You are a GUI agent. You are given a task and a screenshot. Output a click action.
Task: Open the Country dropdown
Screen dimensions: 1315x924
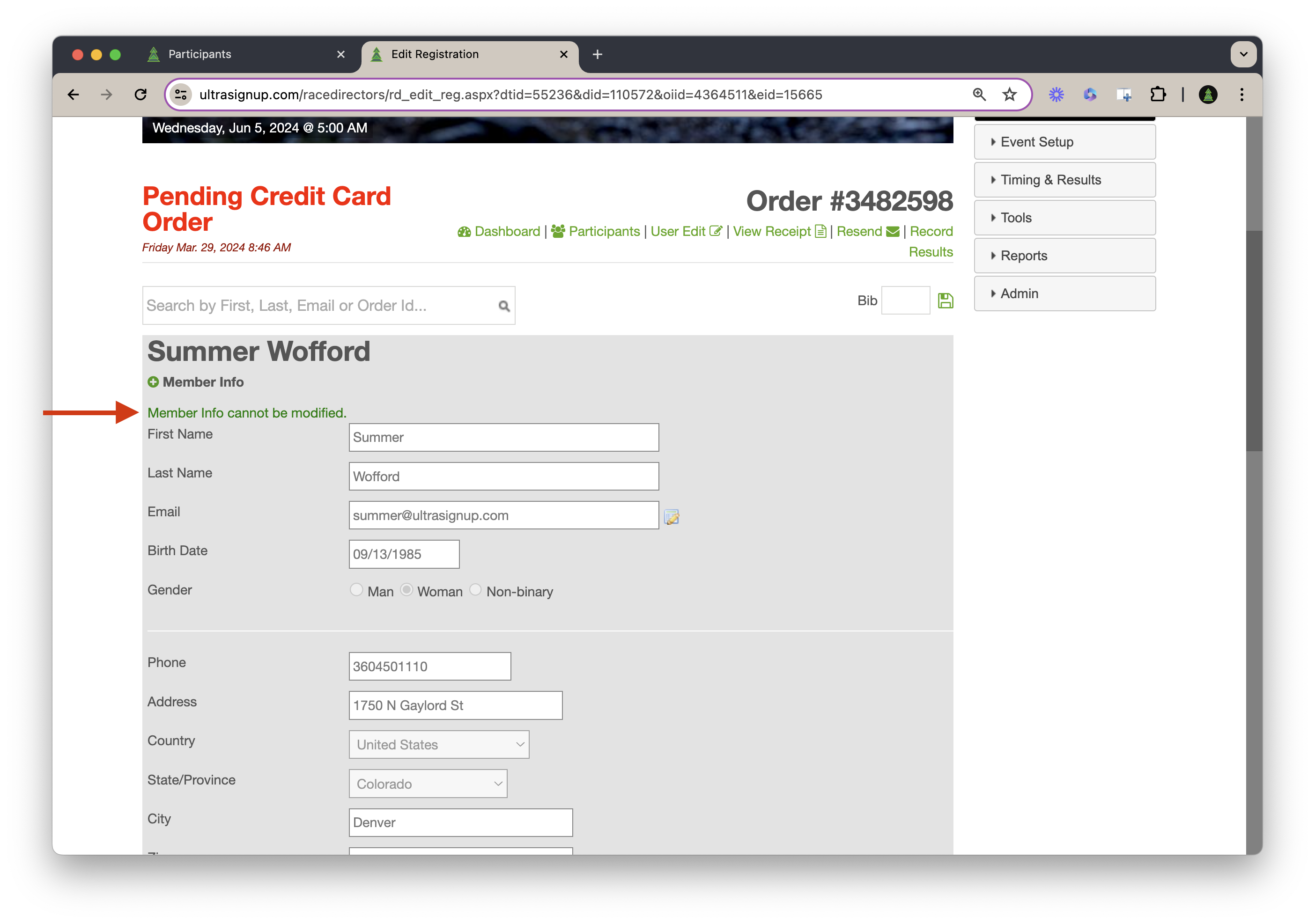coord(439,744)
